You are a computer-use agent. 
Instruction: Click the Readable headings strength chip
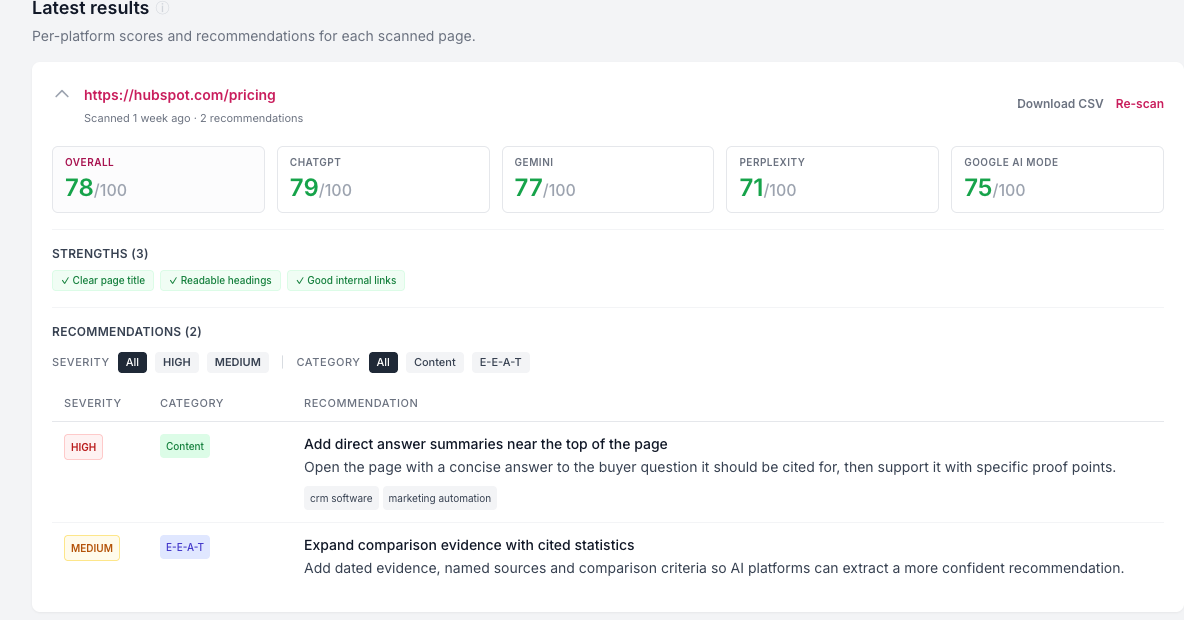click(x=220, y=280)
